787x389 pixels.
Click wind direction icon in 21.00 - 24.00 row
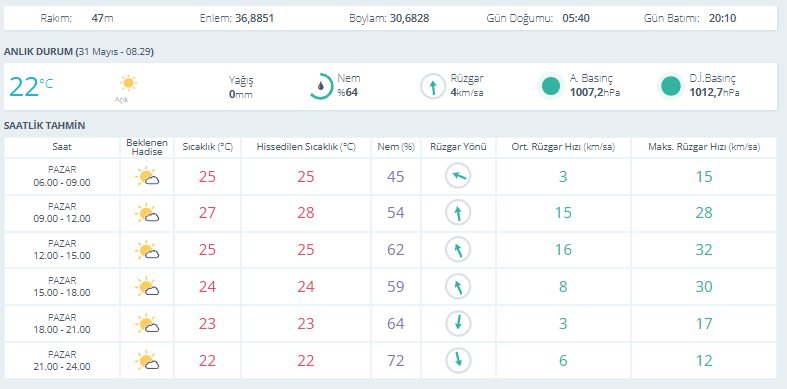(x=458, y=360)
